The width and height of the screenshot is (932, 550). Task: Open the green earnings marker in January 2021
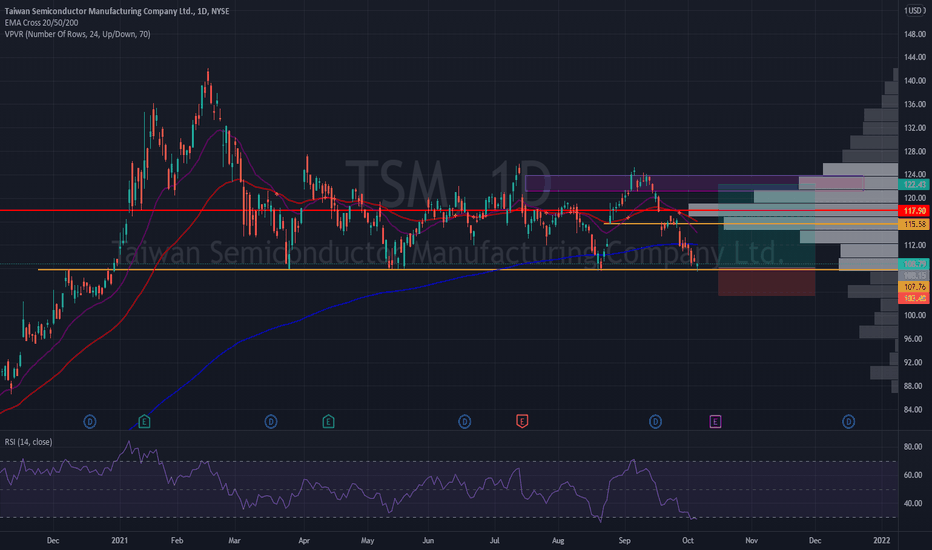pyautogui.click(x=144, y=422)
